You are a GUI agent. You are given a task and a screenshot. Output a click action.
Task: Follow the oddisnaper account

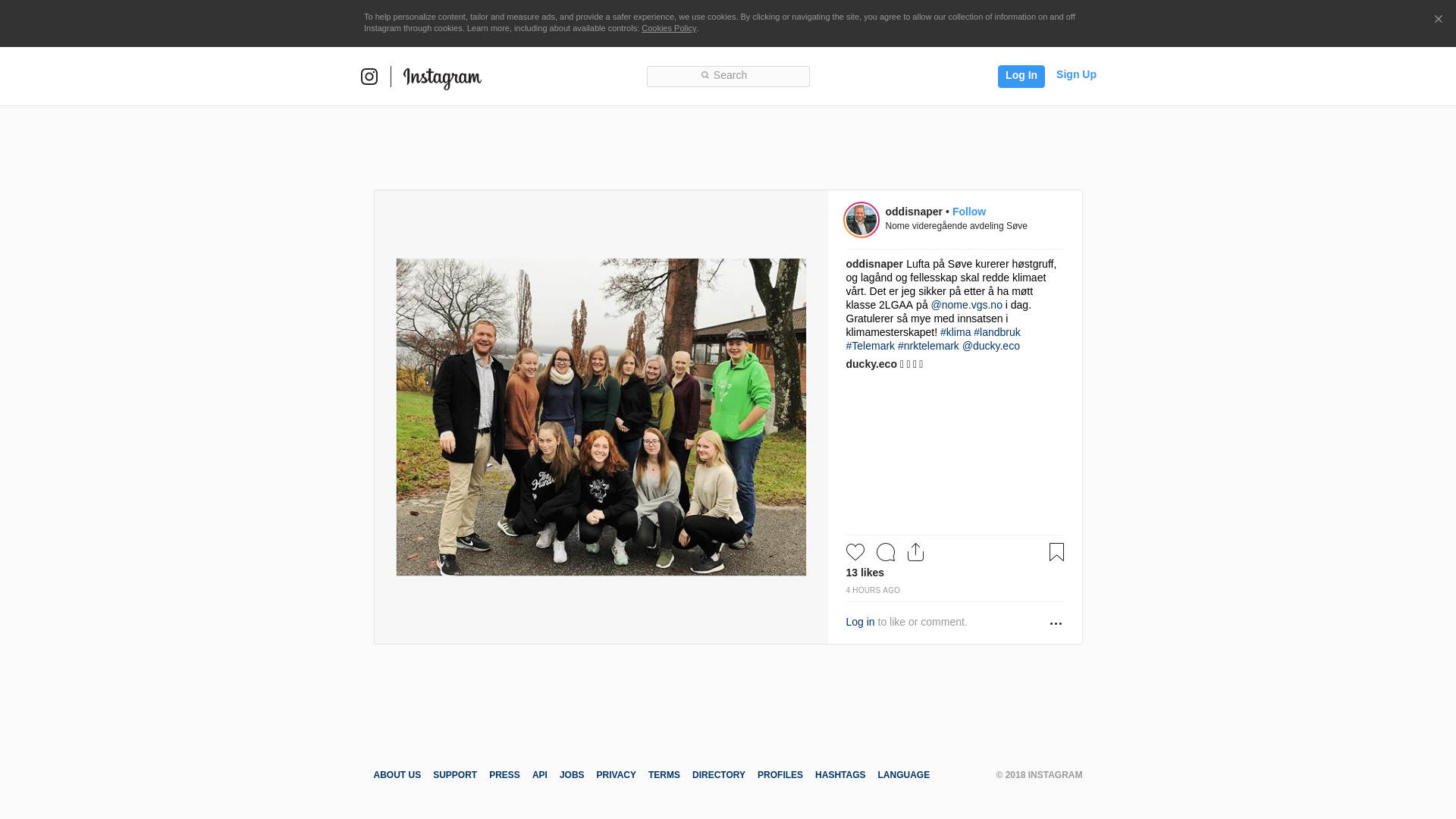tap(969, 212)
